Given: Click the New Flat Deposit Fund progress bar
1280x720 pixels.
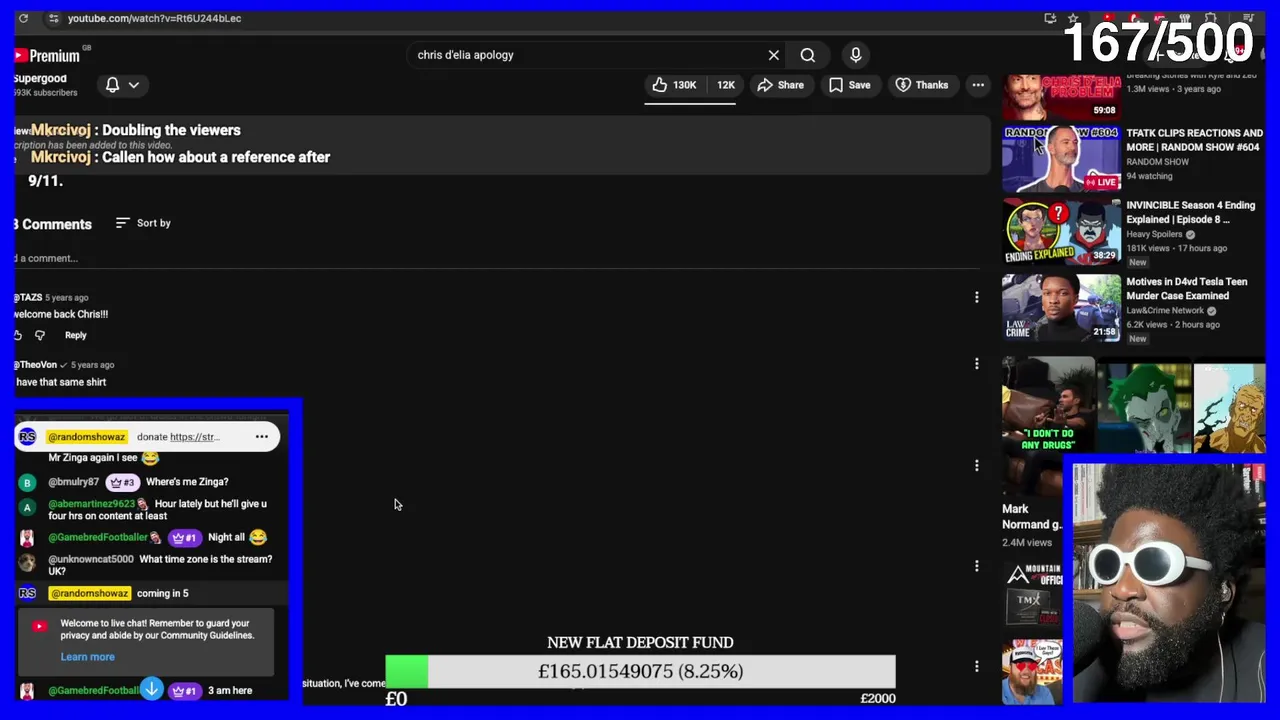Looking at the screenshot, I should (640, 671).
